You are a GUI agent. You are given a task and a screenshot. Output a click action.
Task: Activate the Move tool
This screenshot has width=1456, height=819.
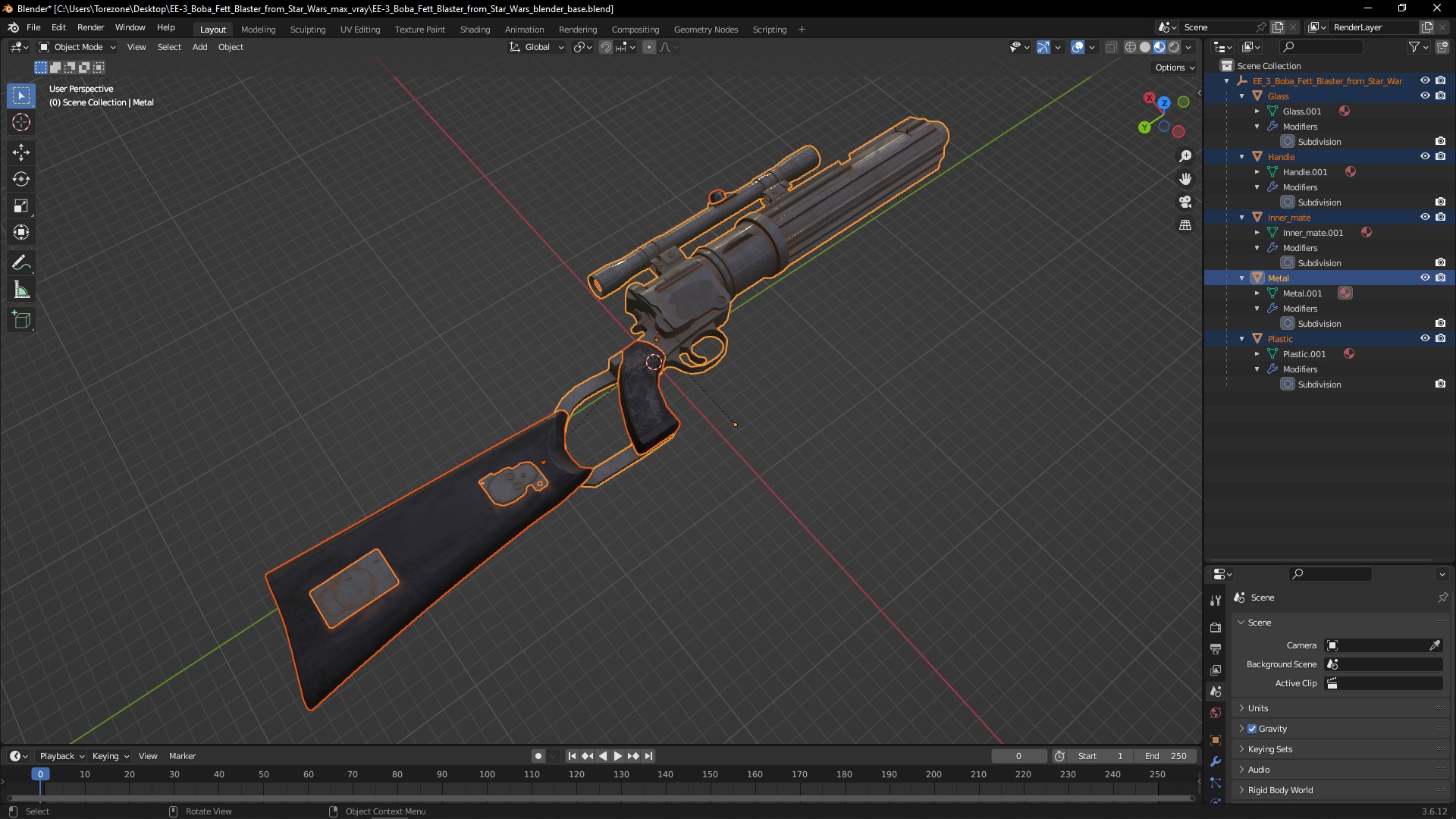pos(21,152)
